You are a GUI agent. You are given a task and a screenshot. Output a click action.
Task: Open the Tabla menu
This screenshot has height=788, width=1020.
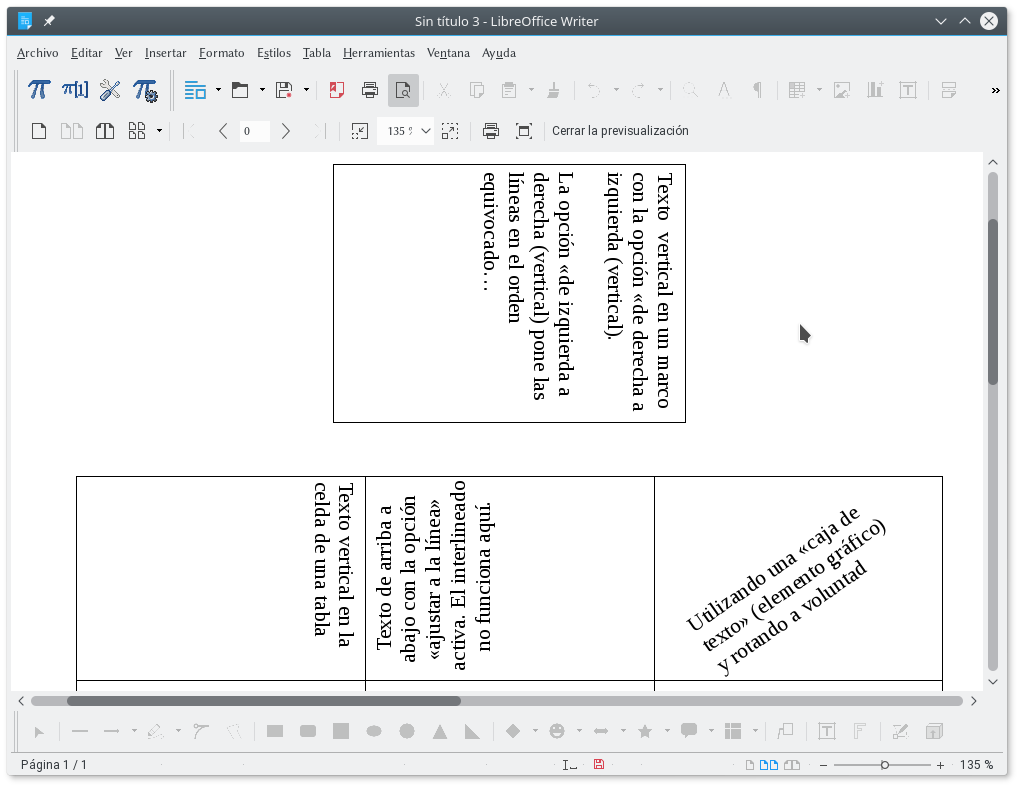click(316, 53)
